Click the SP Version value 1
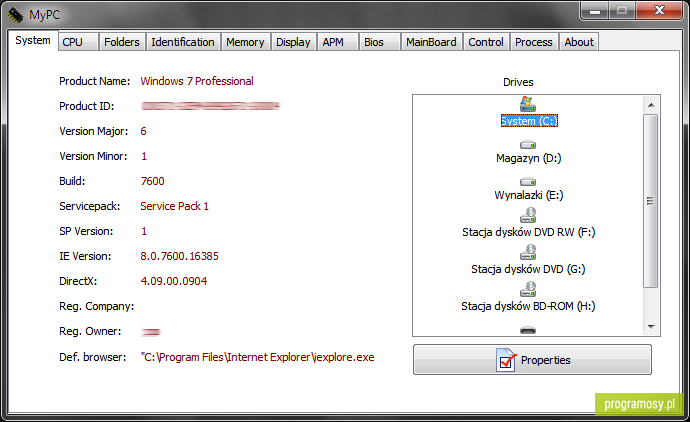Screen dimensions: 690x422 point(144,231)
